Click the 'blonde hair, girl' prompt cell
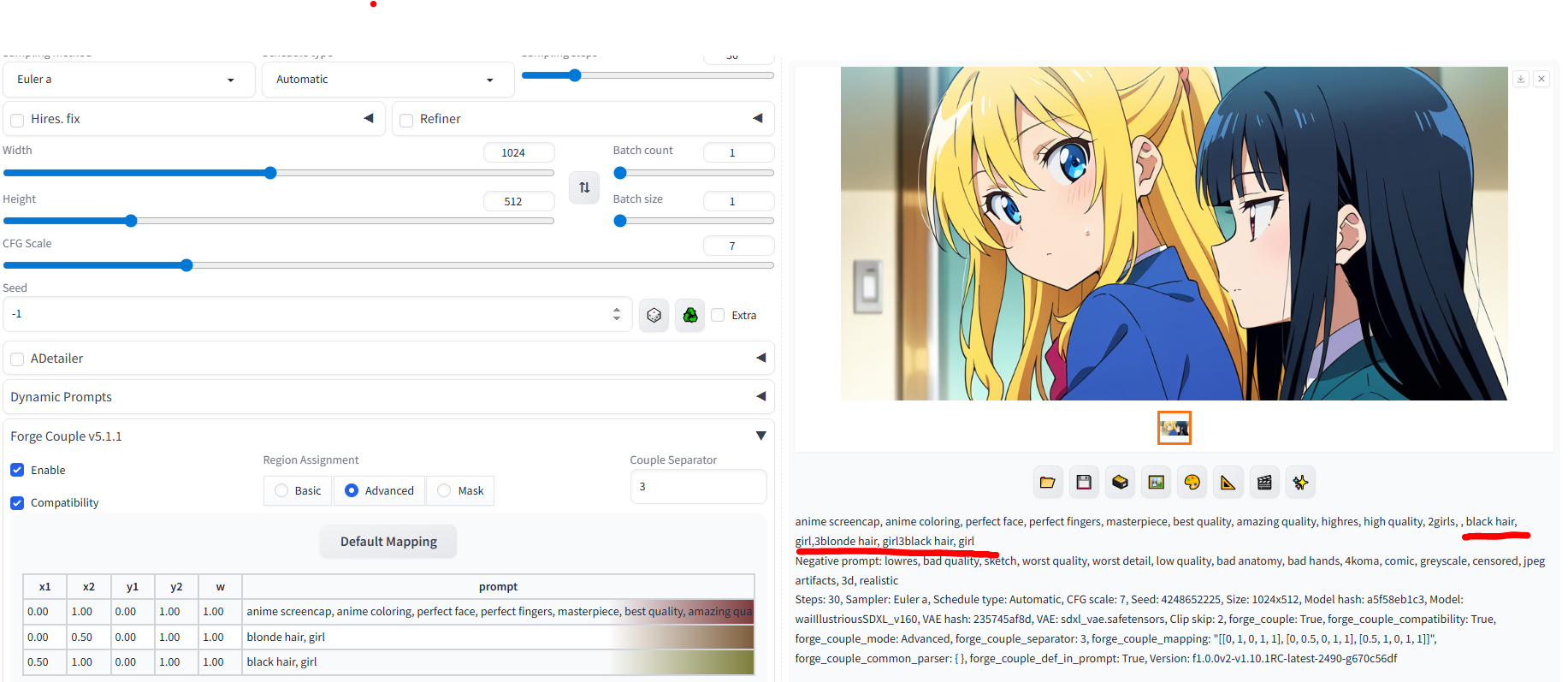This screenshot has width=1568, height=682. point(498,637)
